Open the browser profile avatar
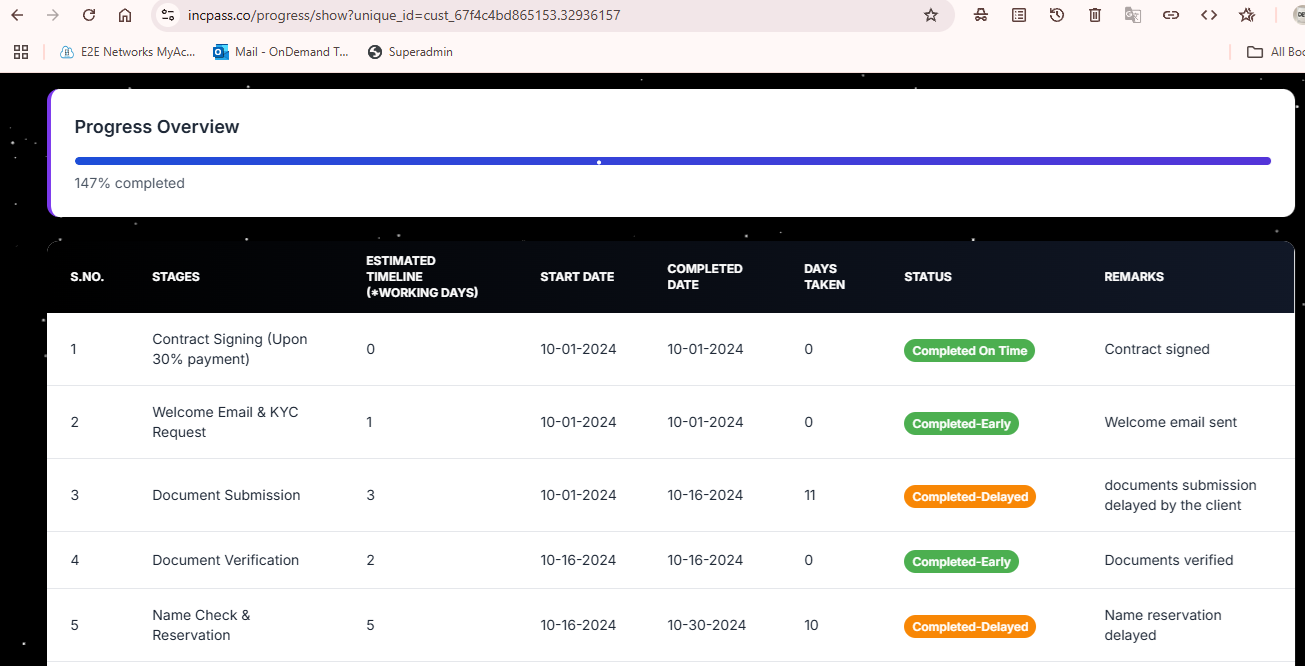The width and height of the screenshot is (1305, 666). [x=1298, y=15]
